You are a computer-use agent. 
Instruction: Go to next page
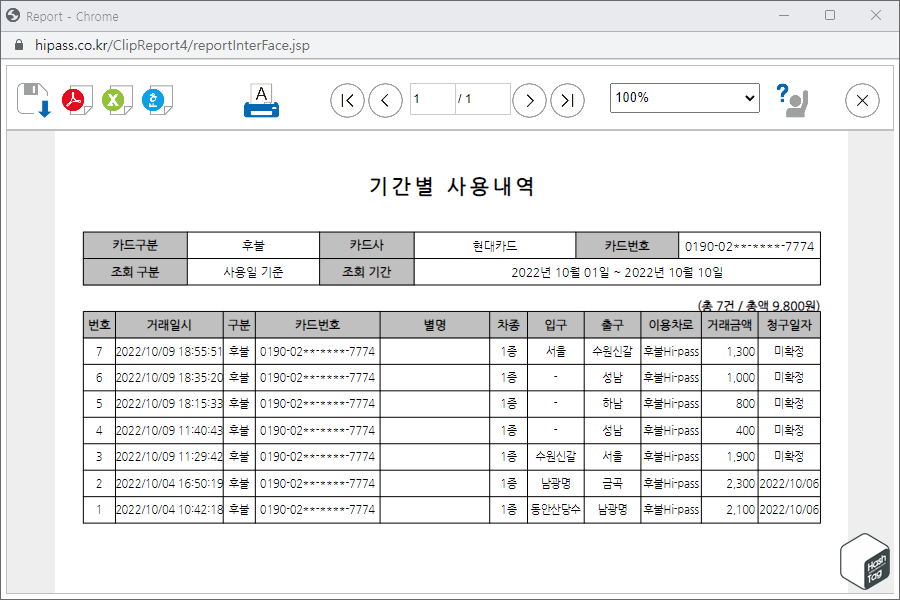point(529,100)
